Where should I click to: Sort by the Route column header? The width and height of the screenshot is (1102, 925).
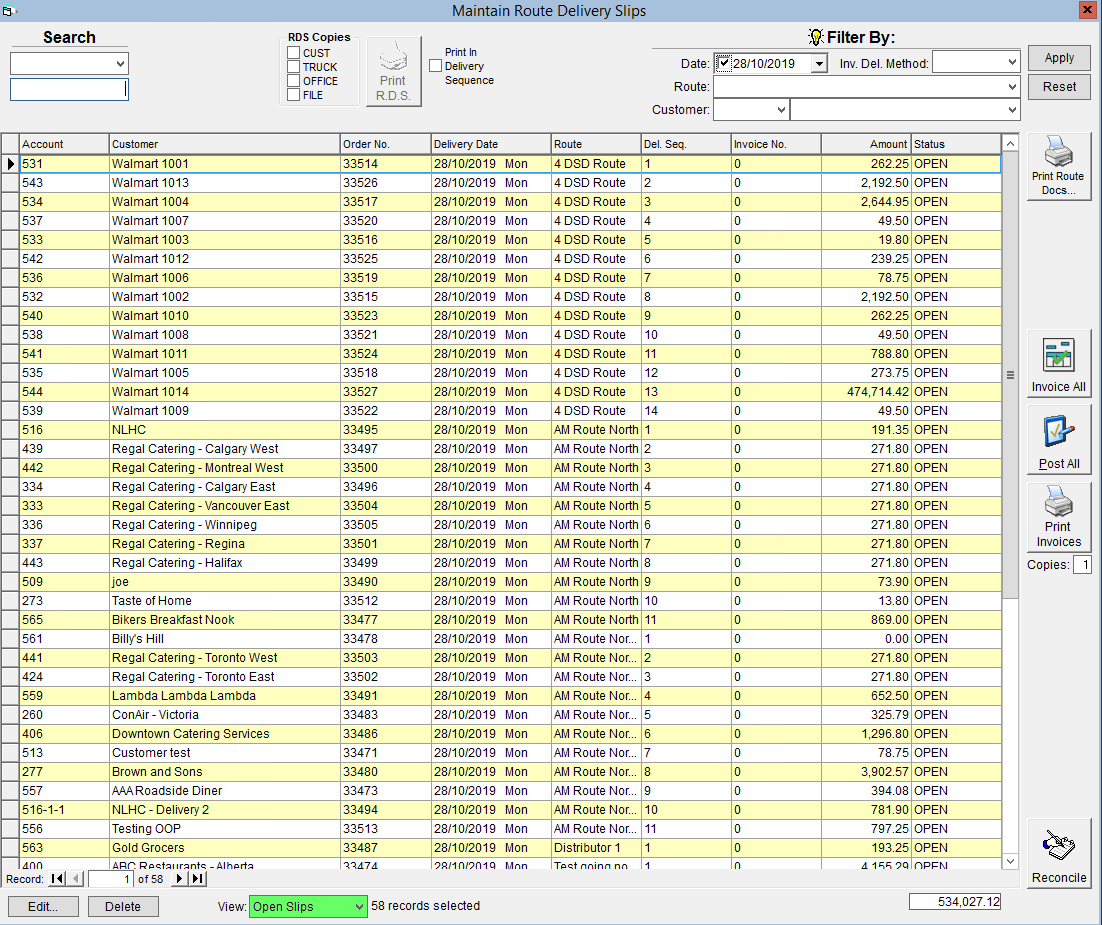pos(596,144)
